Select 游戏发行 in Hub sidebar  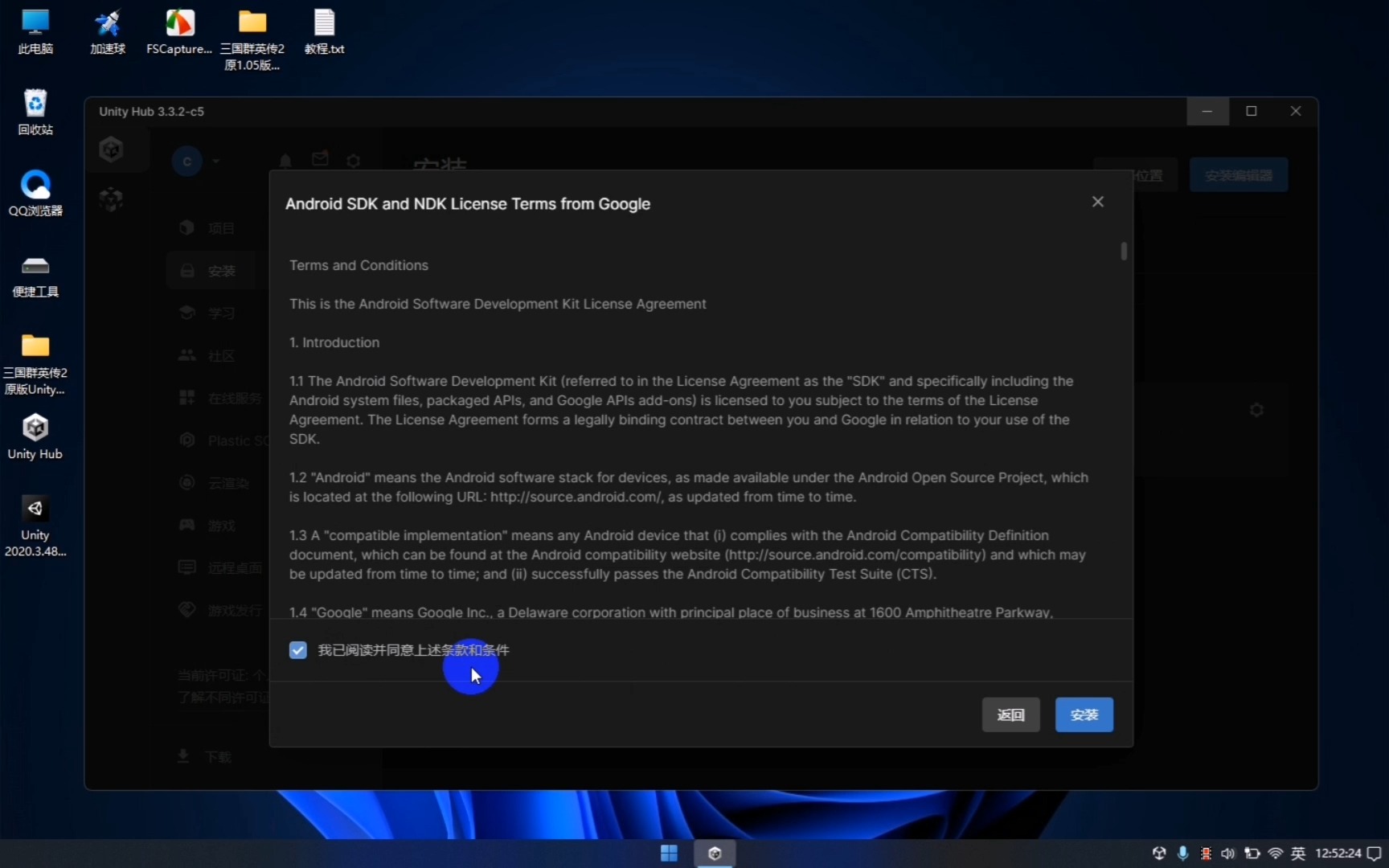[x=219, y=611]
